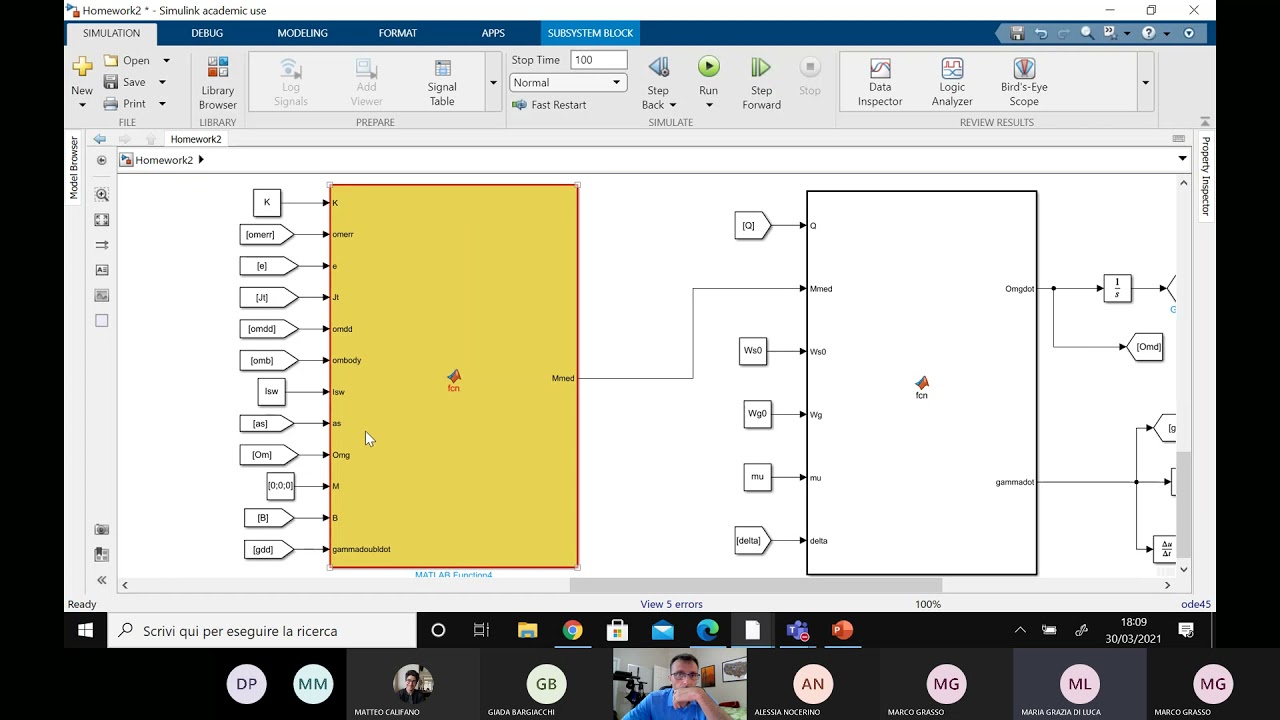This screenshot has height=720, width=1280.
Task: Click Open file button
Action: (126, 60)
